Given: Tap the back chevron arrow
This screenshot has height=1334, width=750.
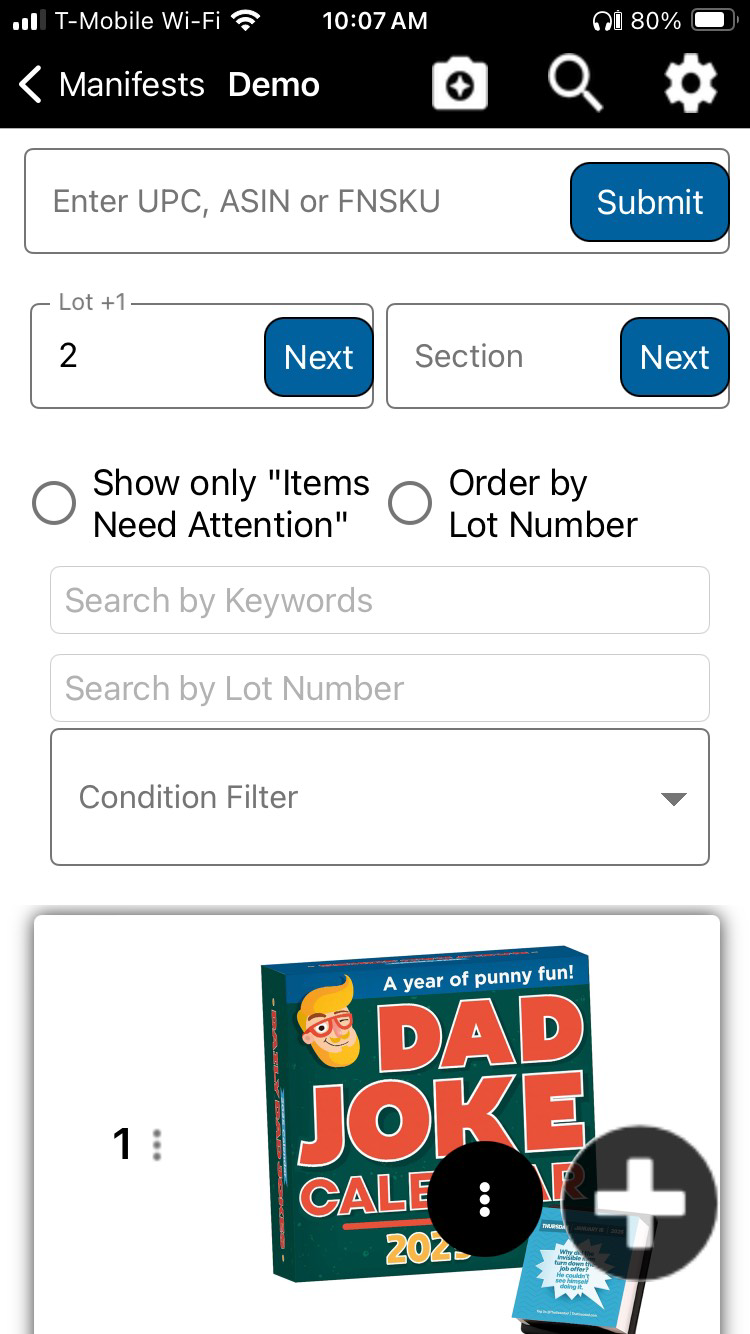Looking at the screenshot, I should 31,85.
